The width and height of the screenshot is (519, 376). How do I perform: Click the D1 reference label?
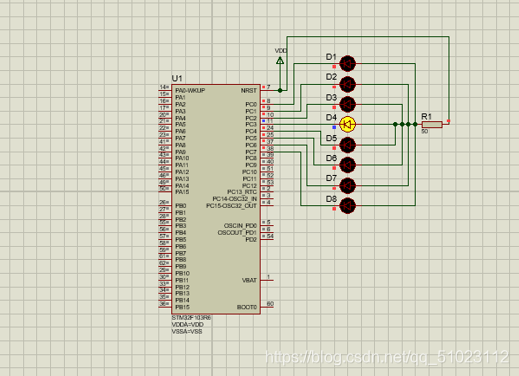(x=331, y=57)
